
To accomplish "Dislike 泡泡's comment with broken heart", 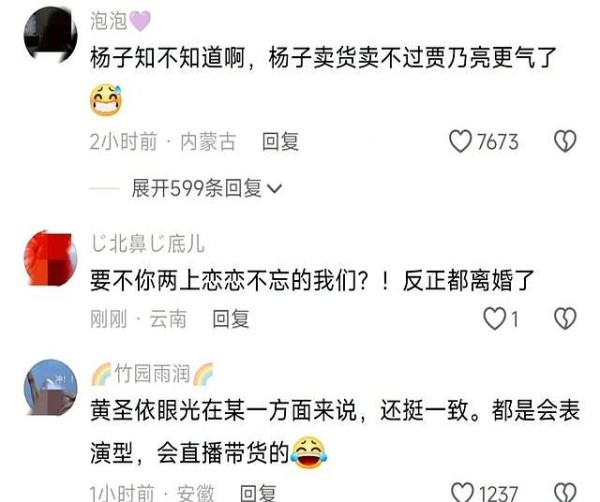I will (x=565, y=142).
